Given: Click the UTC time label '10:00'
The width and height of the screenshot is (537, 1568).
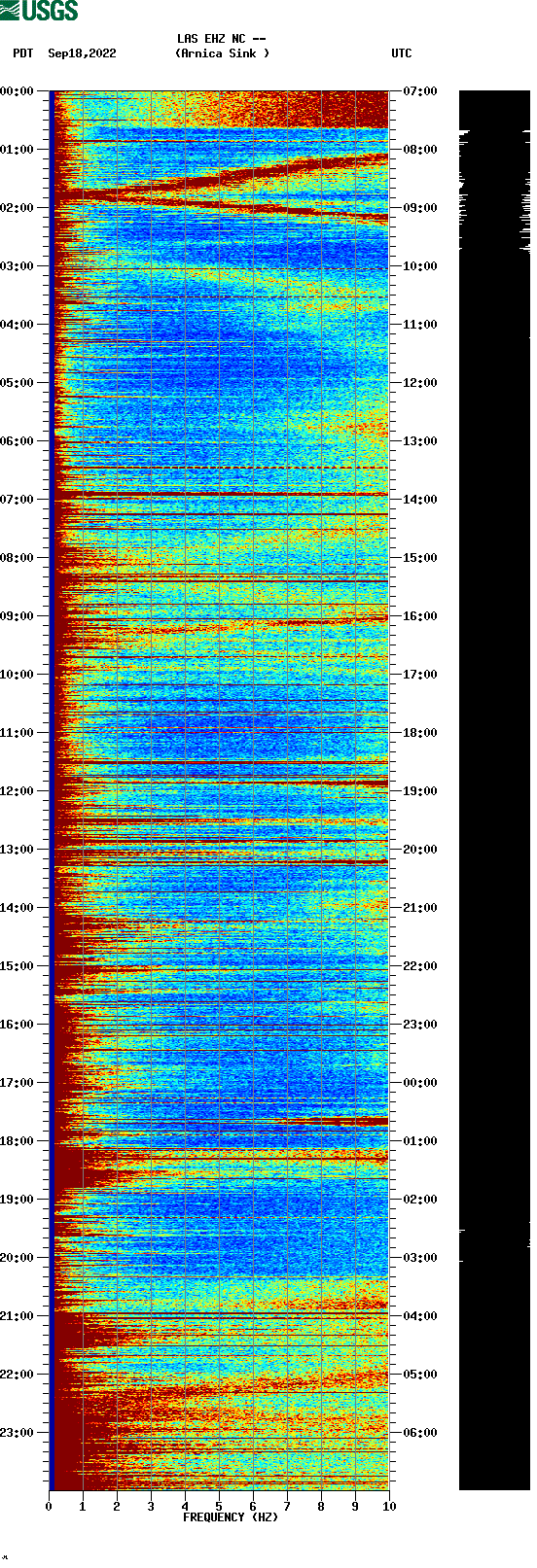Looking at the screenshot, I should tap(420, 266).
